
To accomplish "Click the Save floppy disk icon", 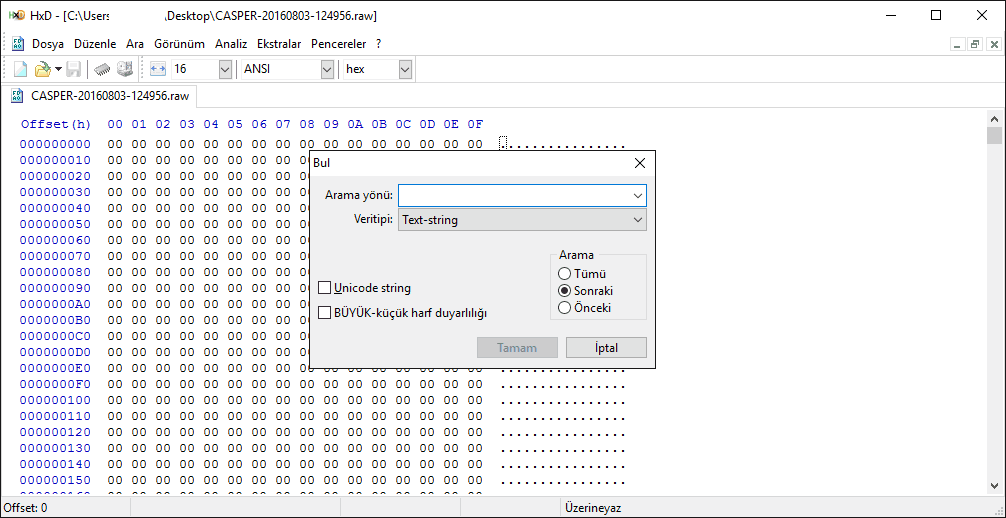I will click(x=74, y=69).
